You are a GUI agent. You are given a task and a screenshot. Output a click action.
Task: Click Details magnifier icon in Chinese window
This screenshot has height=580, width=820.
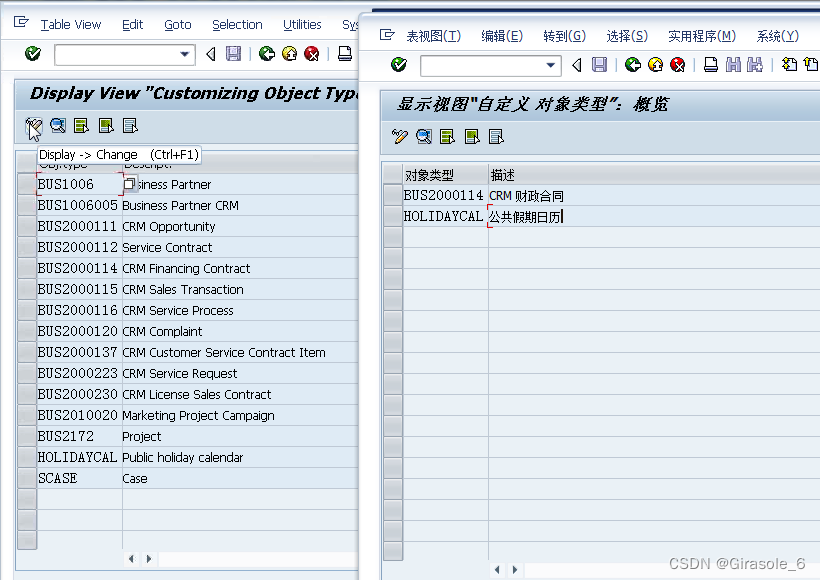coord(424,137)
